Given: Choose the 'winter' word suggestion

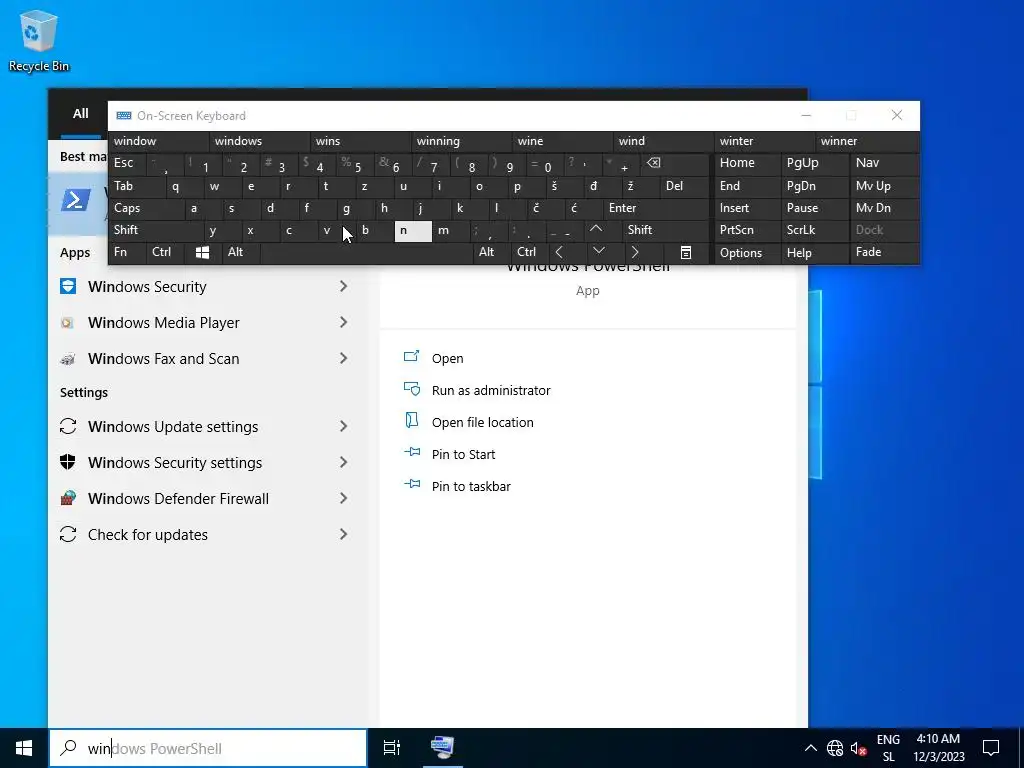Looking at the screenshot, I should pyautogui.click(x=764, y=141).
